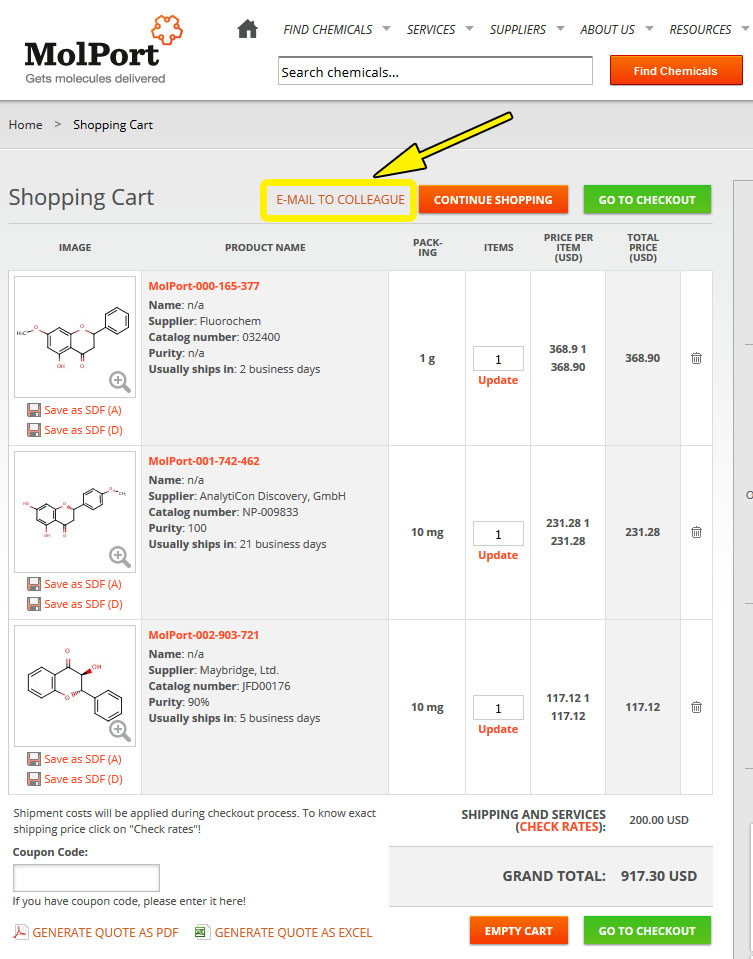The height and width of the screenshot is (959, 753).
Task: Click the structure thumbnail of MolPort-001-742-462
Action: click(75, 512)
